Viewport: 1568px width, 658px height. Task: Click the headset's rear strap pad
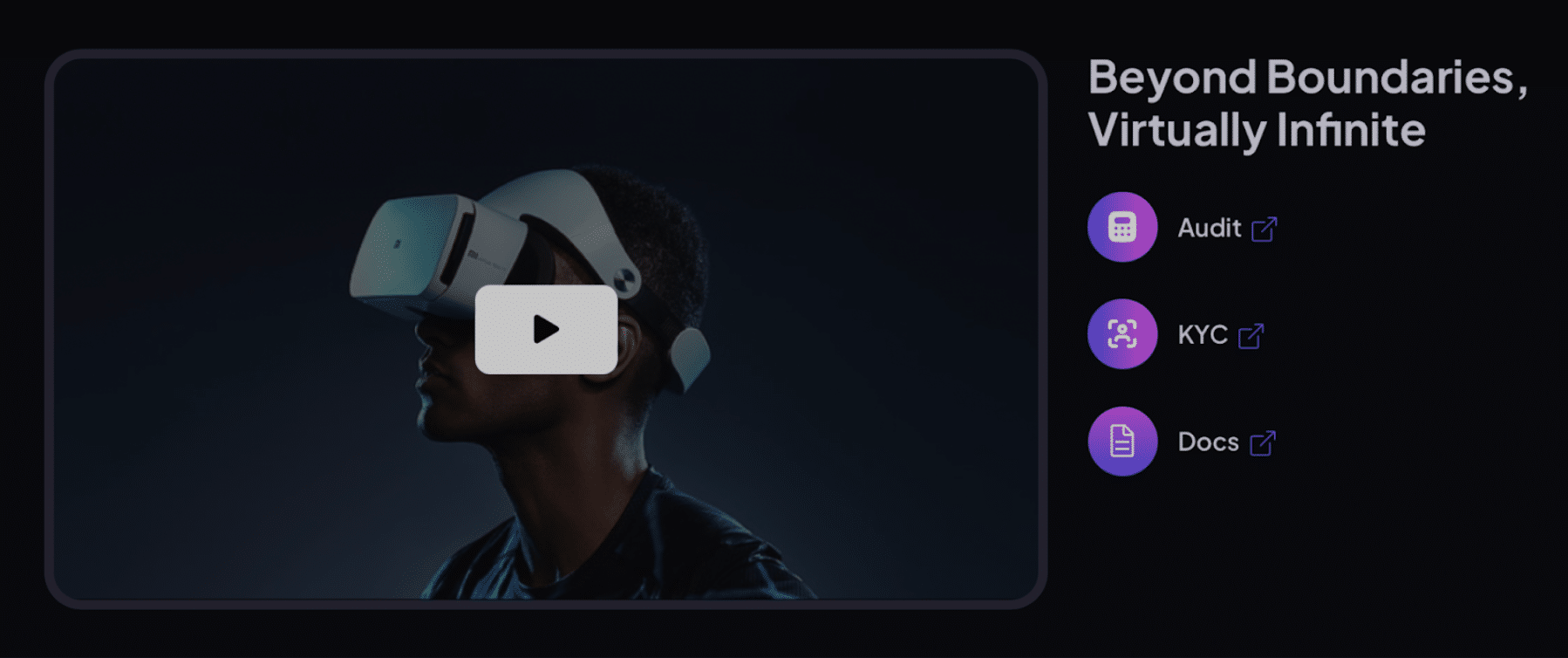691,358
